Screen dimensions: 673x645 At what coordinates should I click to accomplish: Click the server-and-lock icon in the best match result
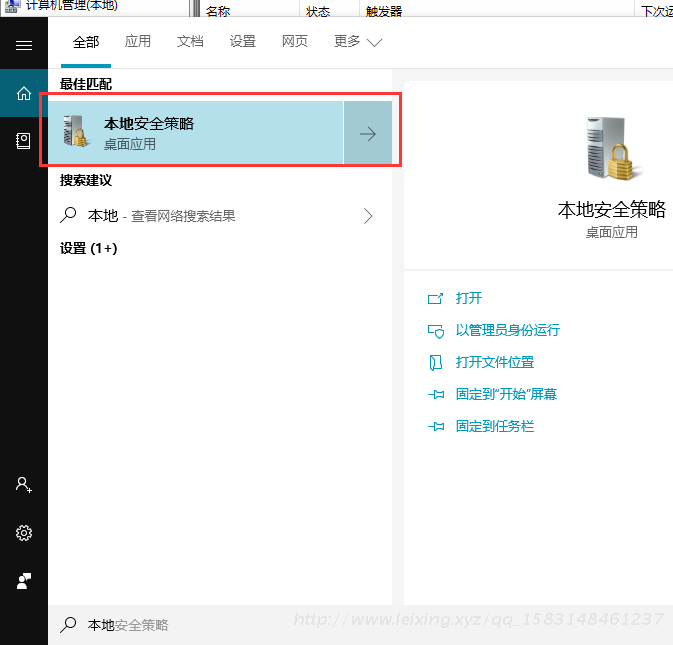75,131
